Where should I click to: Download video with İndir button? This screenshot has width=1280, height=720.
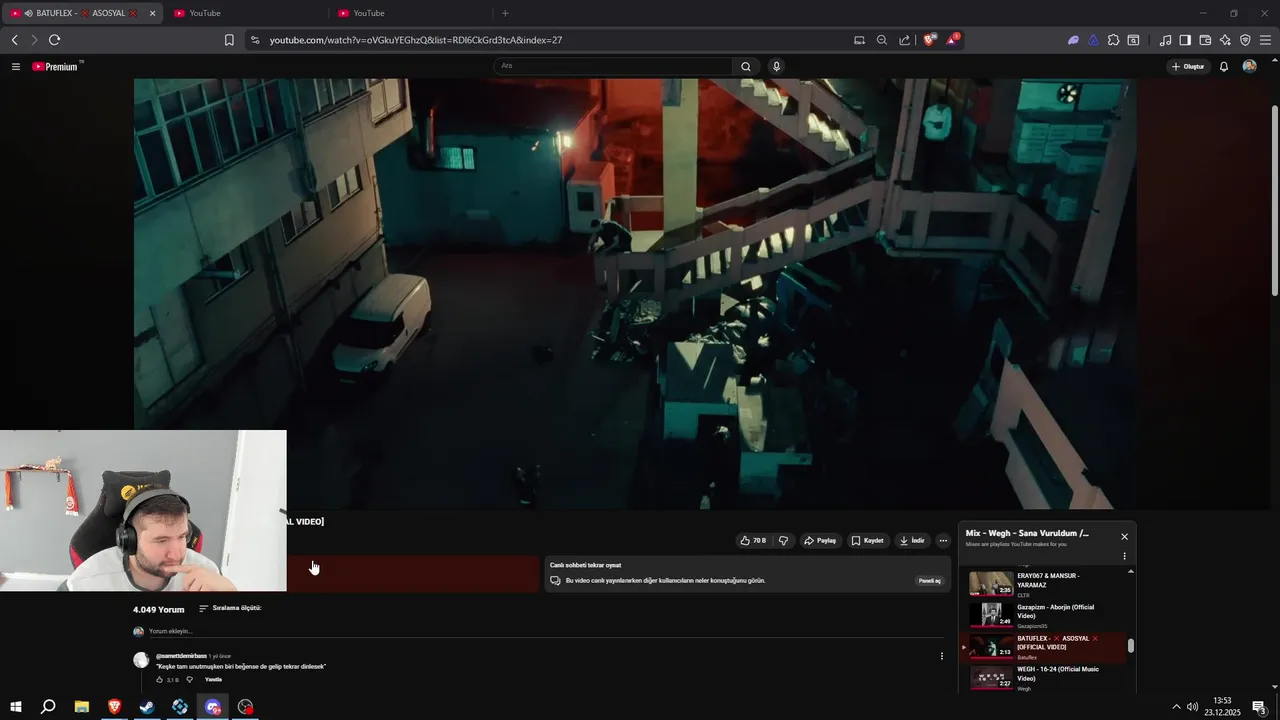[x=912, y=540]
